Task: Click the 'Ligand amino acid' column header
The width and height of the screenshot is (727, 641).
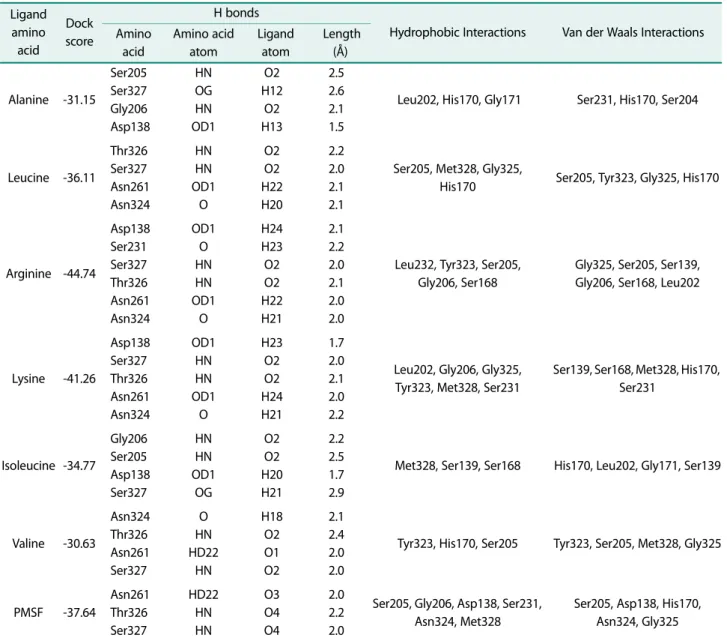Action: click(x=28, y=32)
